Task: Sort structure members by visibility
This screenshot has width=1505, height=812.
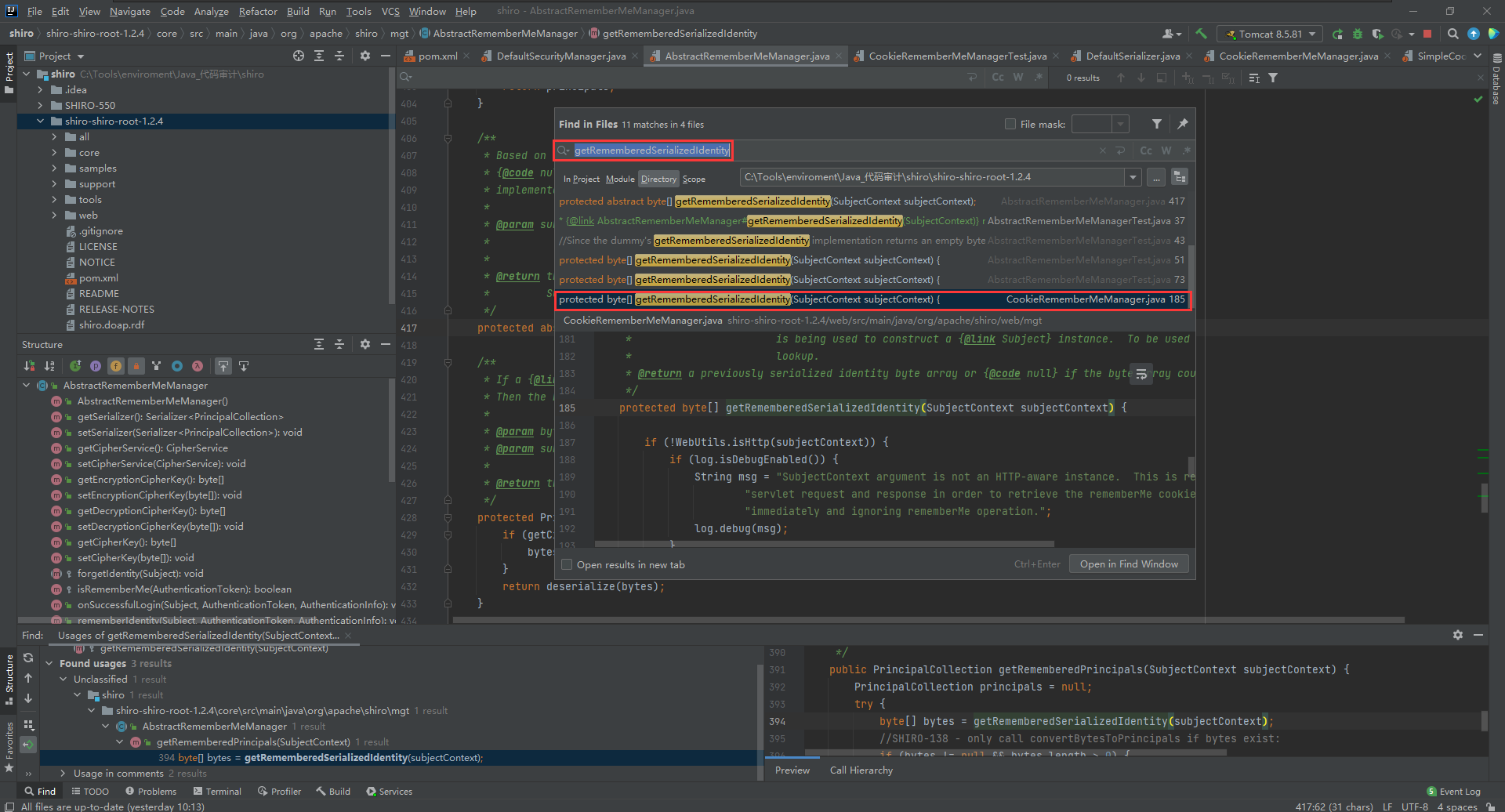Action: (29, 366)
